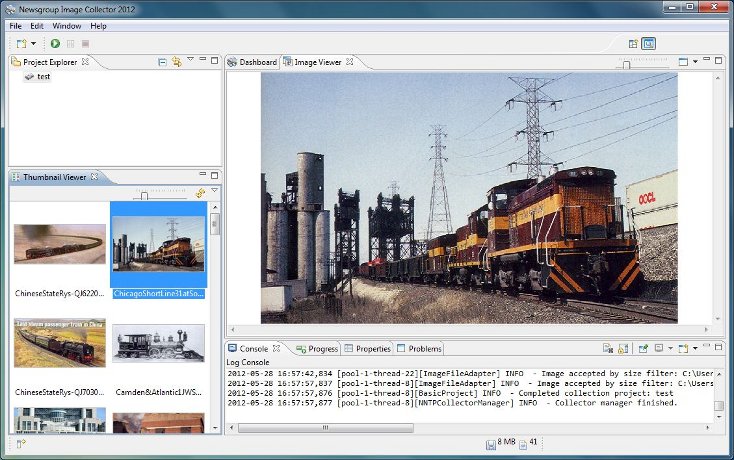Open Project Explorer view menu triangle
This screenshot has height=460, width=734.
[x=190, y=59]
